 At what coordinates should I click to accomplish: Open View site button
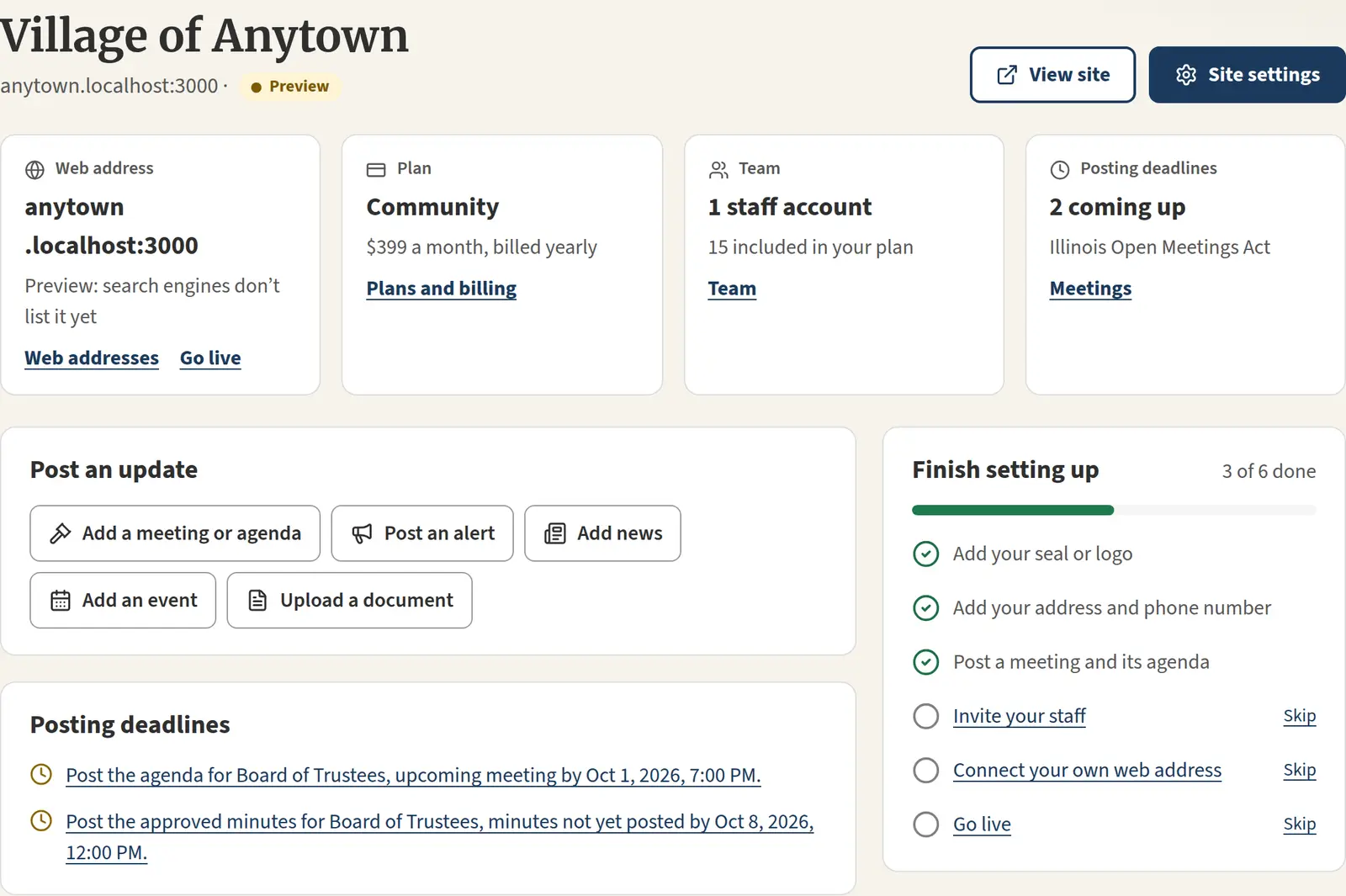[1052, 75]
